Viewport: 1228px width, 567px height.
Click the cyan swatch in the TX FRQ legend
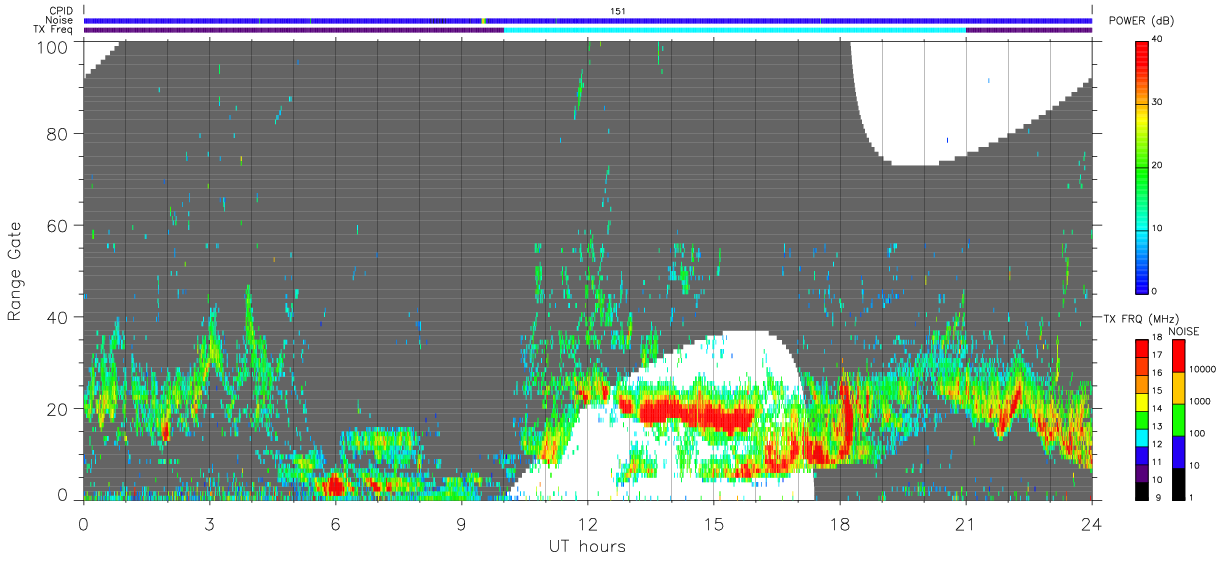coord(1141,437)
